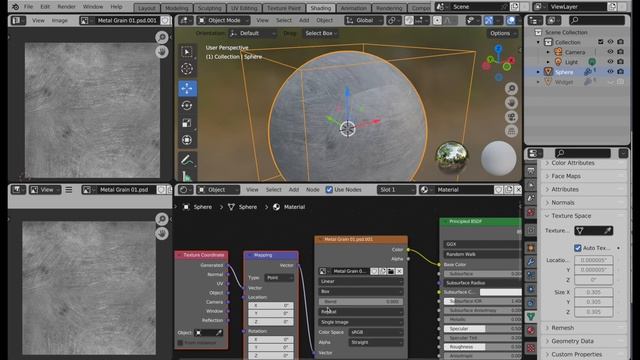Select the Annotate tool

(187, 160)
